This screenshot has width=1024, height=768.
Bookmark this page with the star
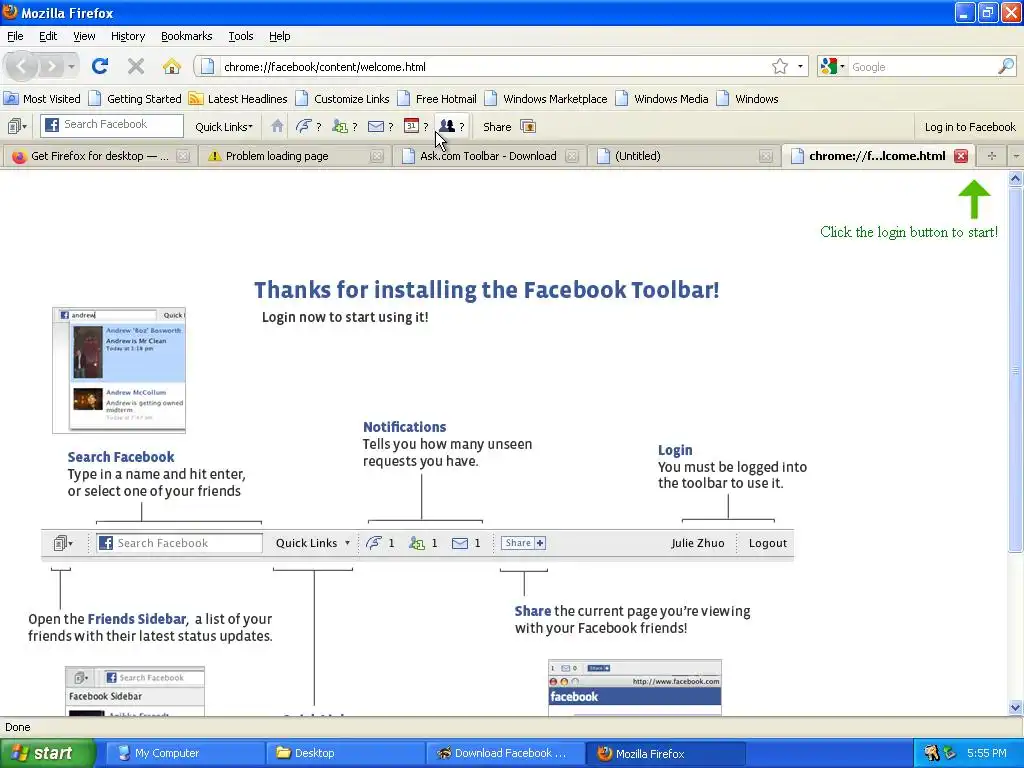click(780, 66)
